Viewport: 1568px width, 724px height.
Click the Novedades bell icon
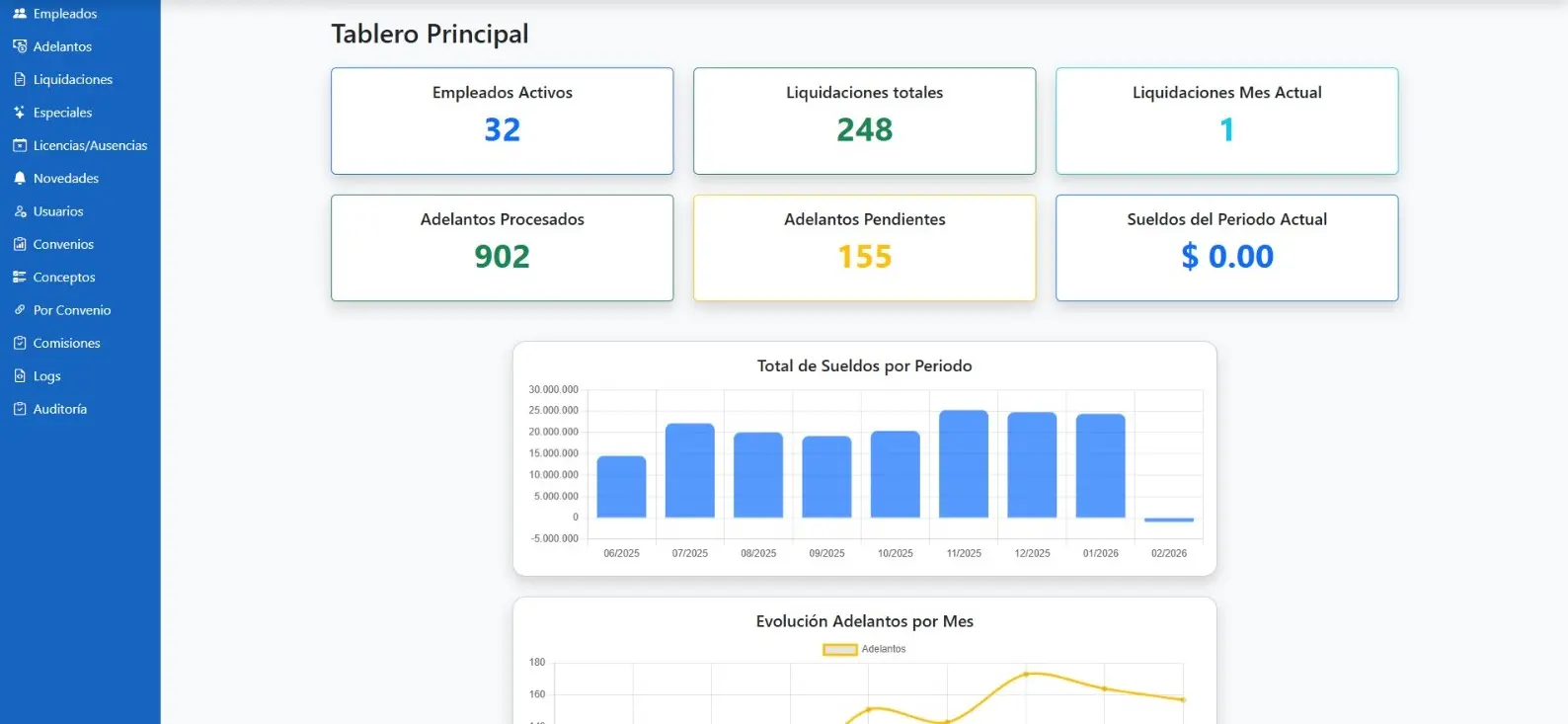(20, 179)
